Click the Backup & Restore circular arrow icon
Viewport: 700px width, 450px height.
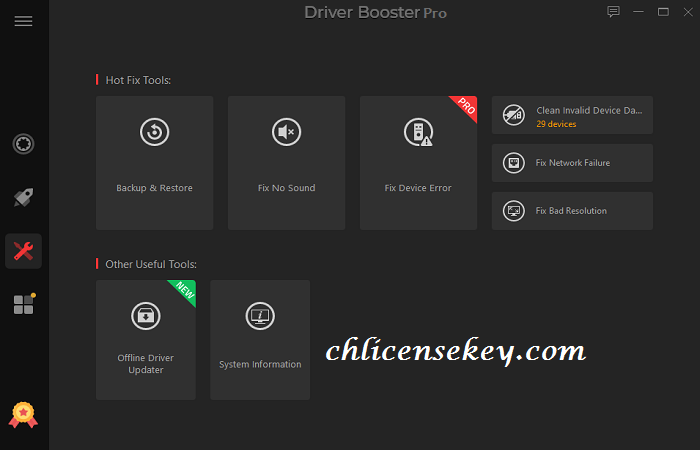[x=154, y=132]
